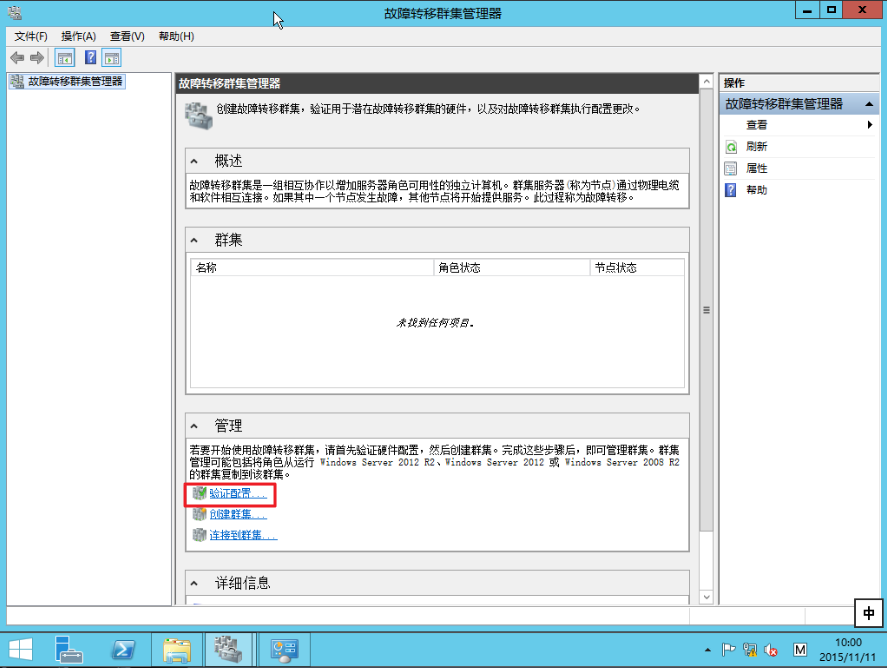Open the 操作(A) menu
The height and width of the screenshot is (668, 887).
tap(79, 37)
